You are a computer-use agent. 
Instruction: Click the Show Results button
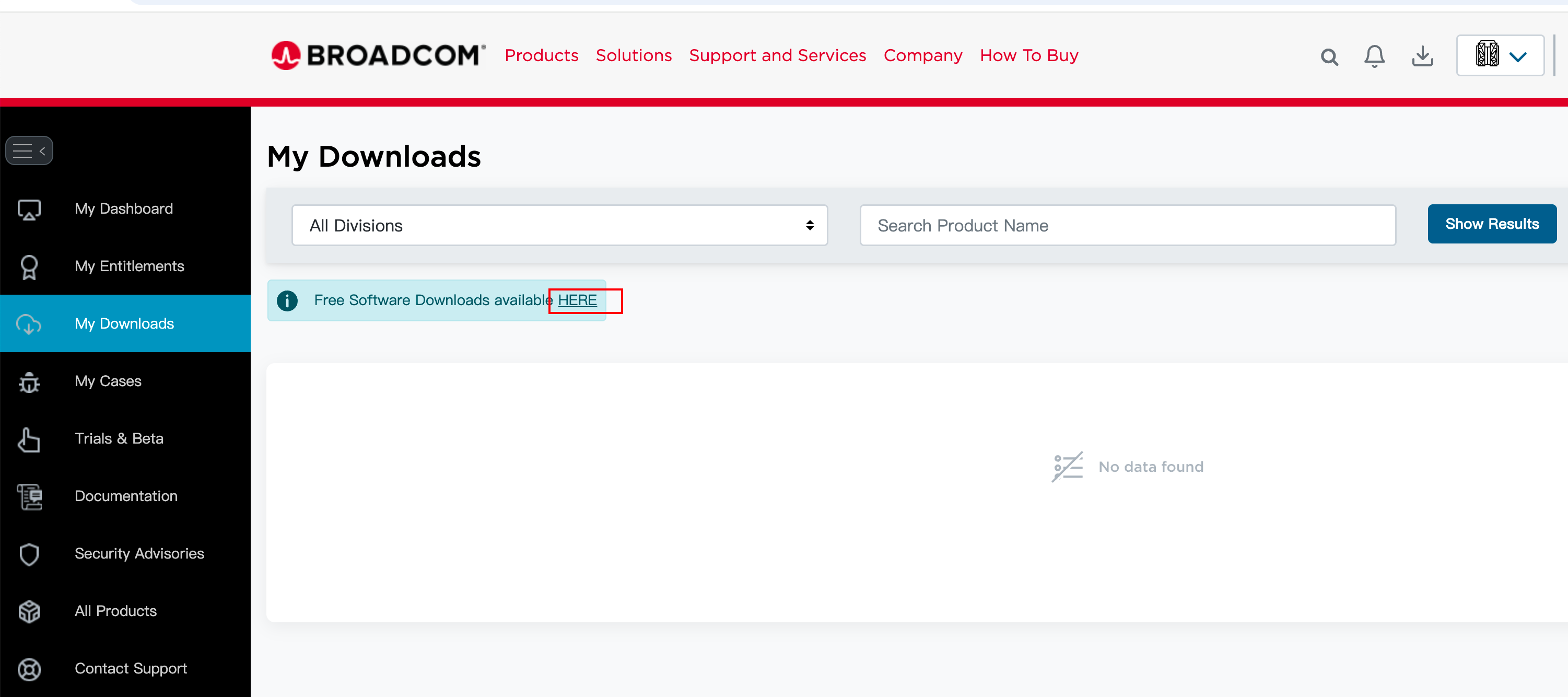(1492, 224)
